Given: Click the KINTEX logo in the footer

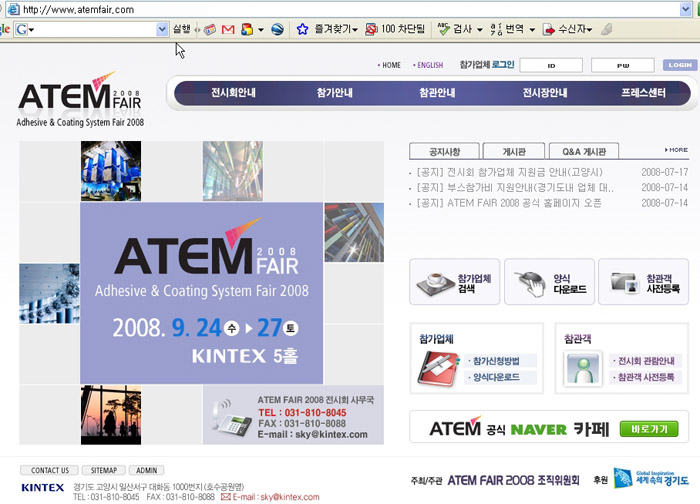Looking at the screenshot, I should point(43,487).
